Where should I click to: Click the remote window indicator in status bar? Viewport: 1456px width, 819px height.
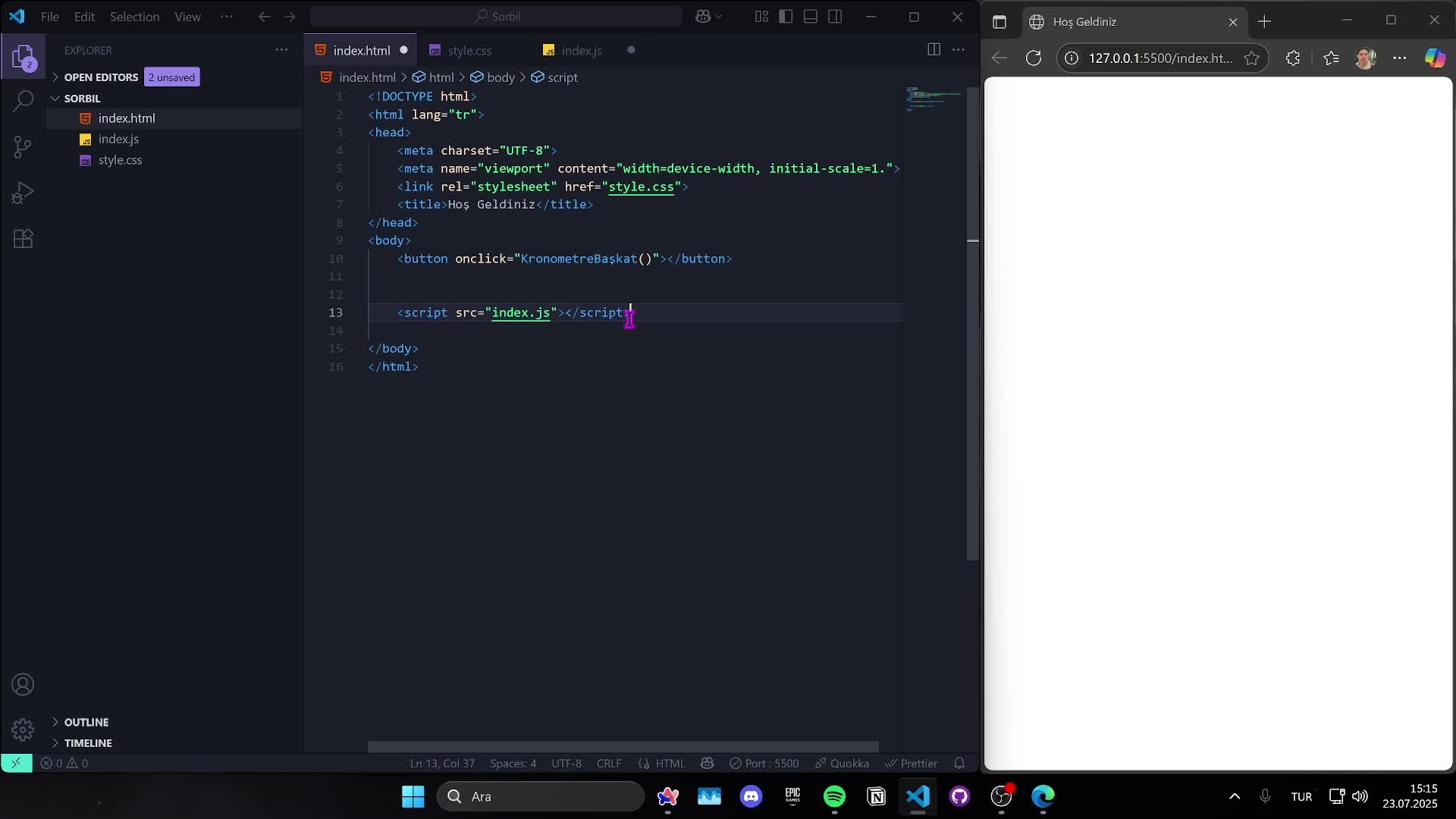pyautogui.click(x=16, y=763)
